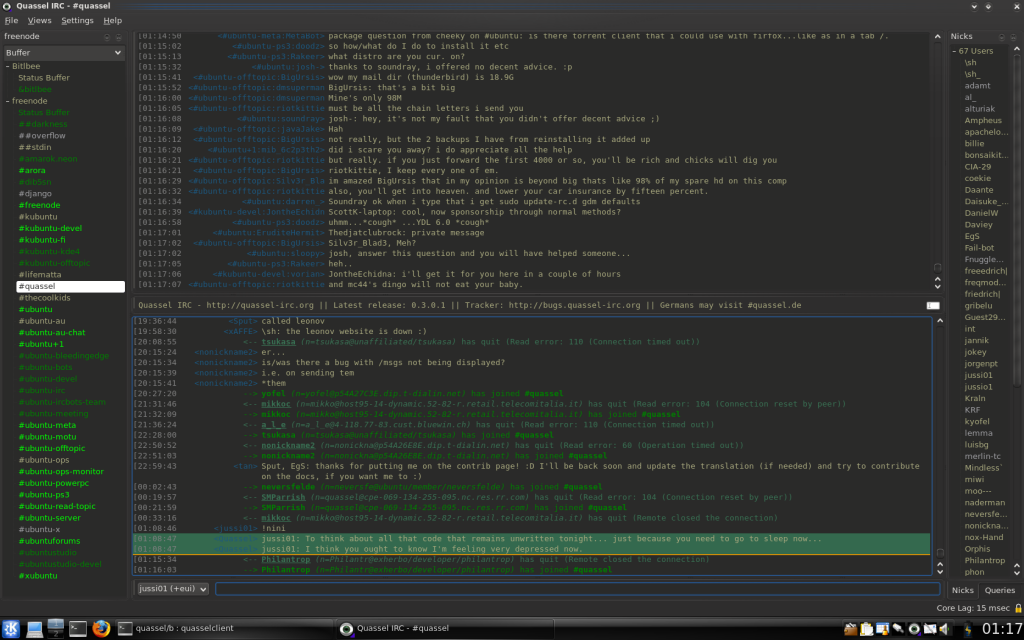Switch to the Queries tab
The width and height of the screenshot is (1024, 640).
1000,591
